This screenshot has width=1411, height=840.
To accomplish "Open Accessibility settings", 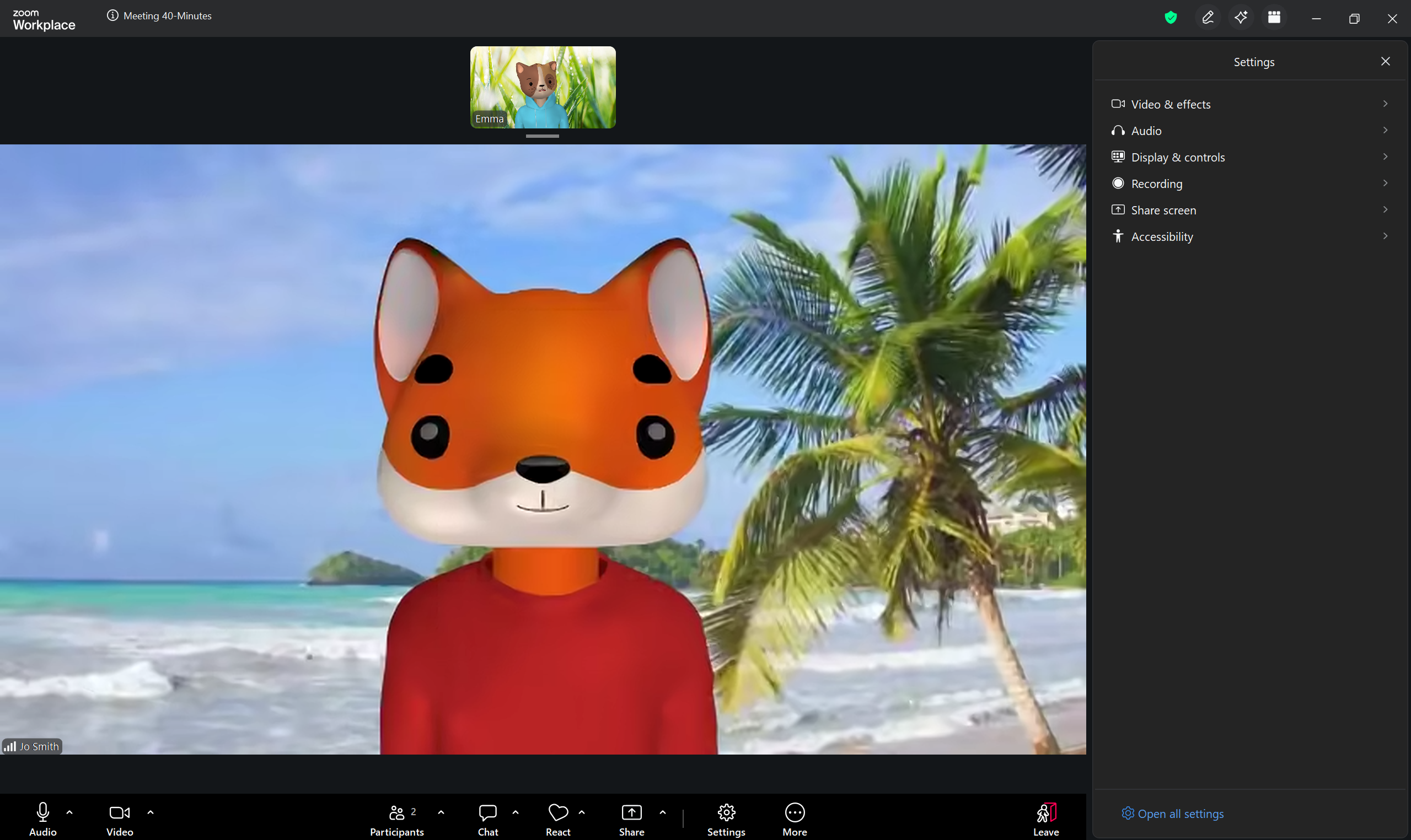I will [1250, 236].
